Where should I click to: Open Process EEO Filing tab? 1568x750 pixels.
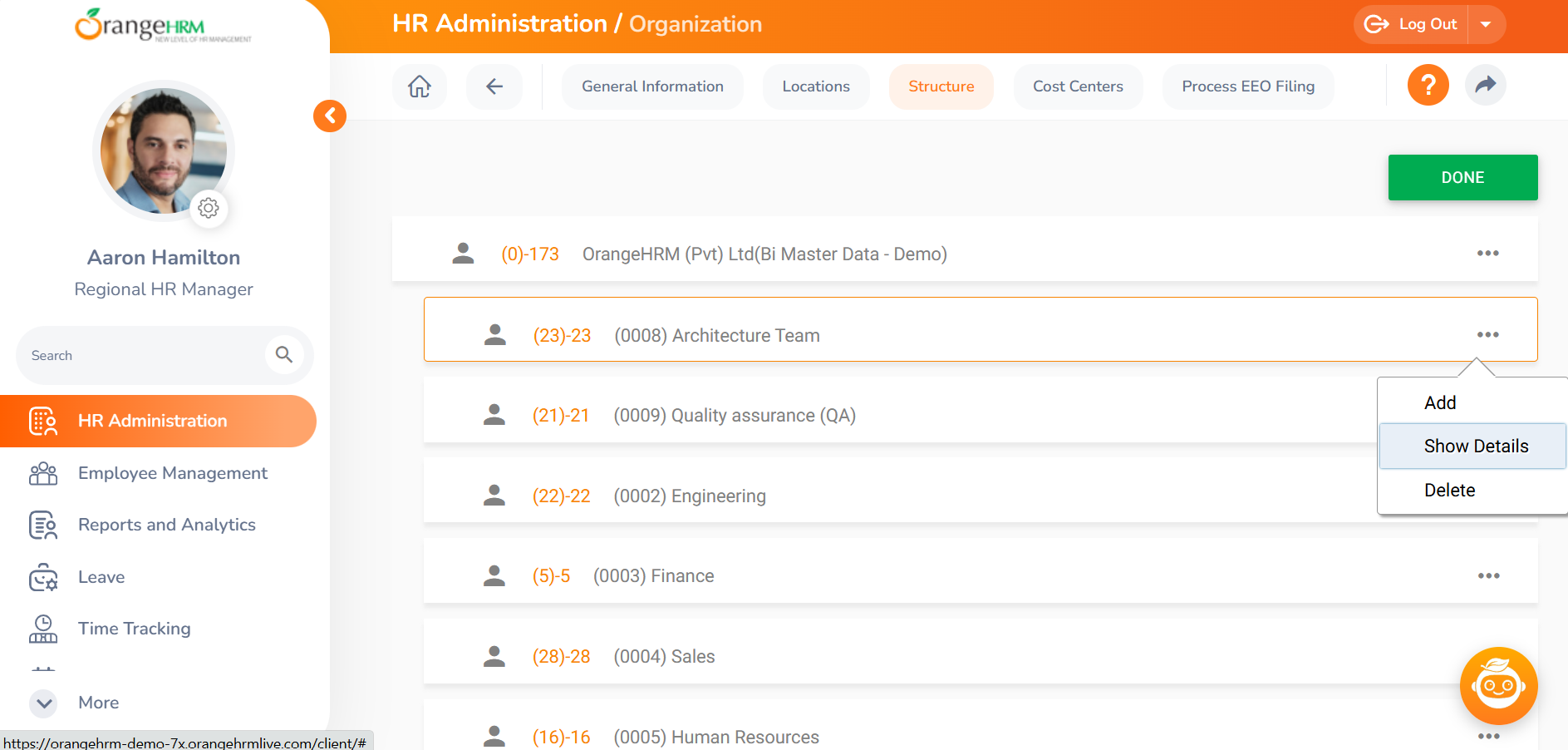coord(1248,86)
